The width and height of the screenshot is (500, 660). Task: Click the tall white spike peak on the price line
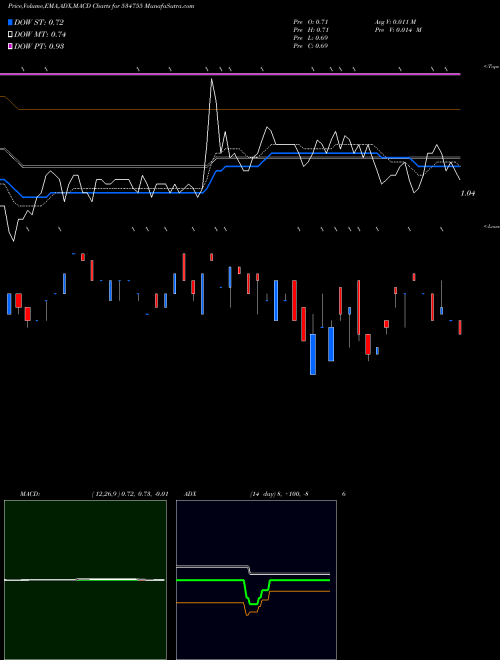click(x=211, y=80)
